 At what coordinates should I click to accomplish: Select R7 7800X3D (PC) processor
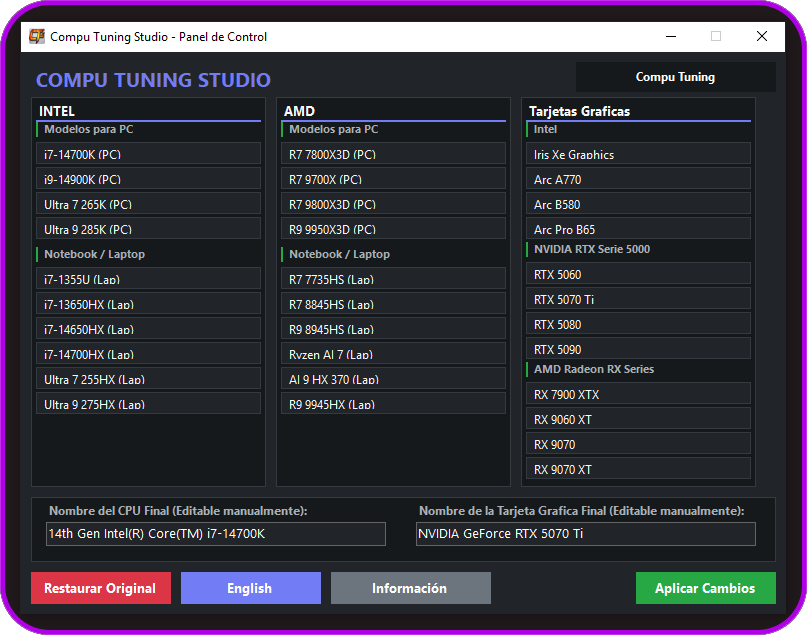pos(393,153)
